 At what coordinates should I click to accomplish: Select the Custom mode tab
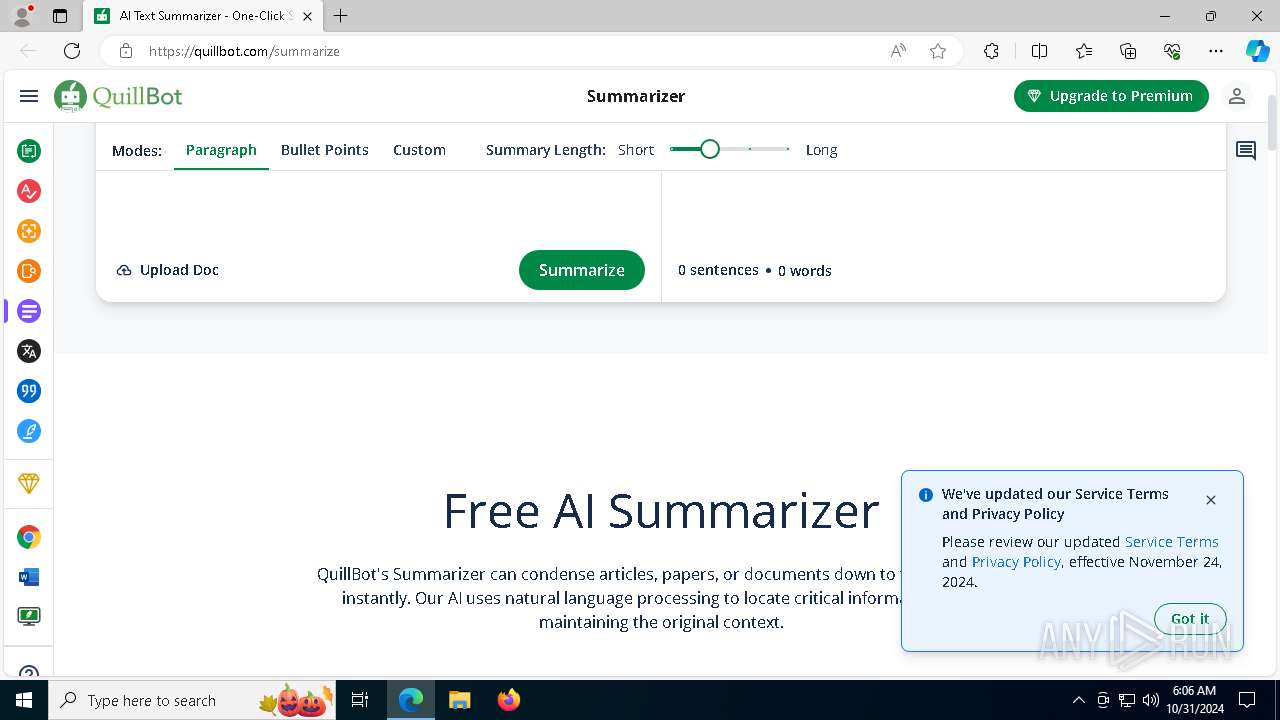point(419,150)
